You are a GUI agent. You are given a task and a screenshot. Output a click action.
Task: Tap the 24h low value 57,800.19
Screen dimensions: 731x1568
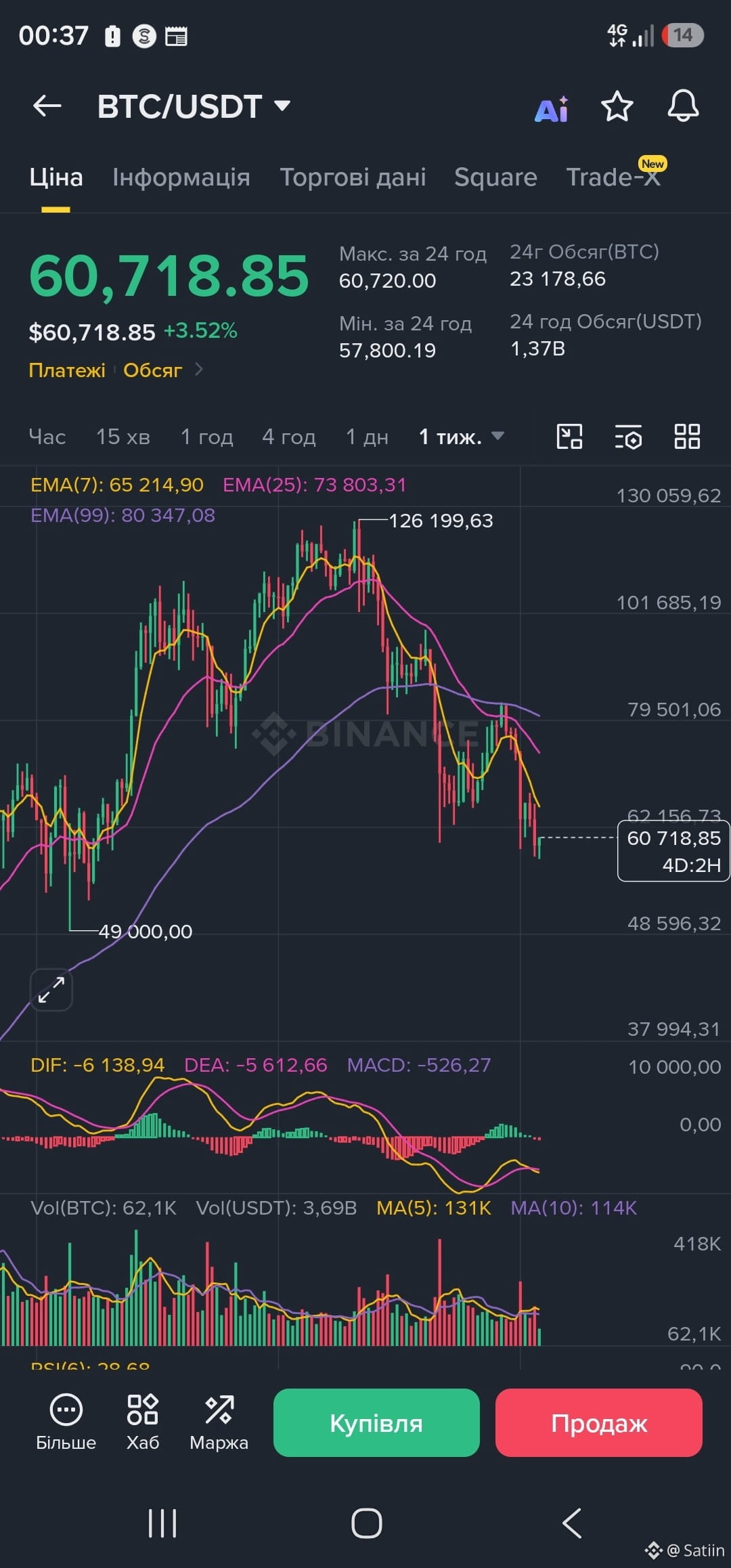click(387, 350)
